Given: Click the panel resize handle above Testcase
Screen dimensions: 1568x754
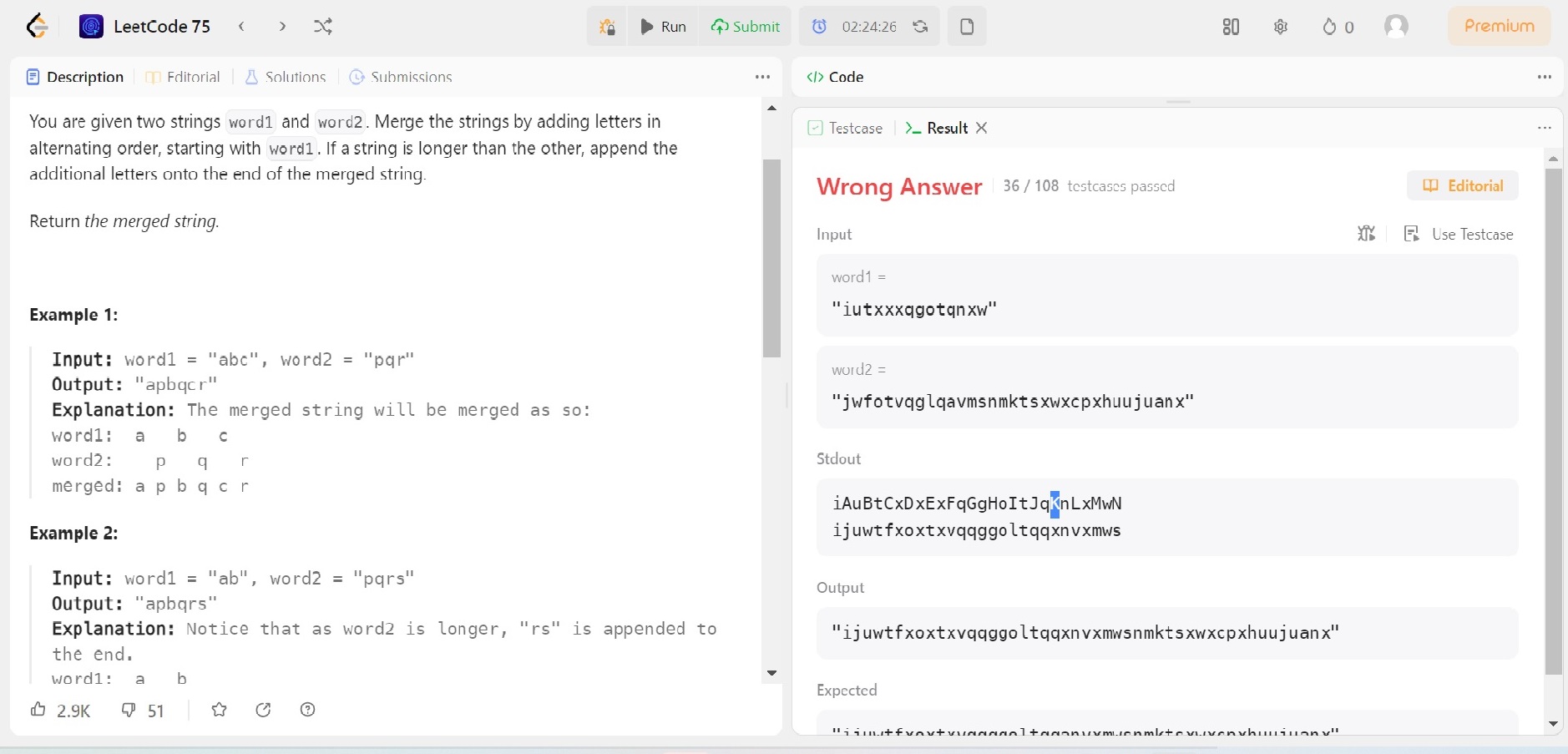Looking at the screenshot, I should pos(1178,102).
